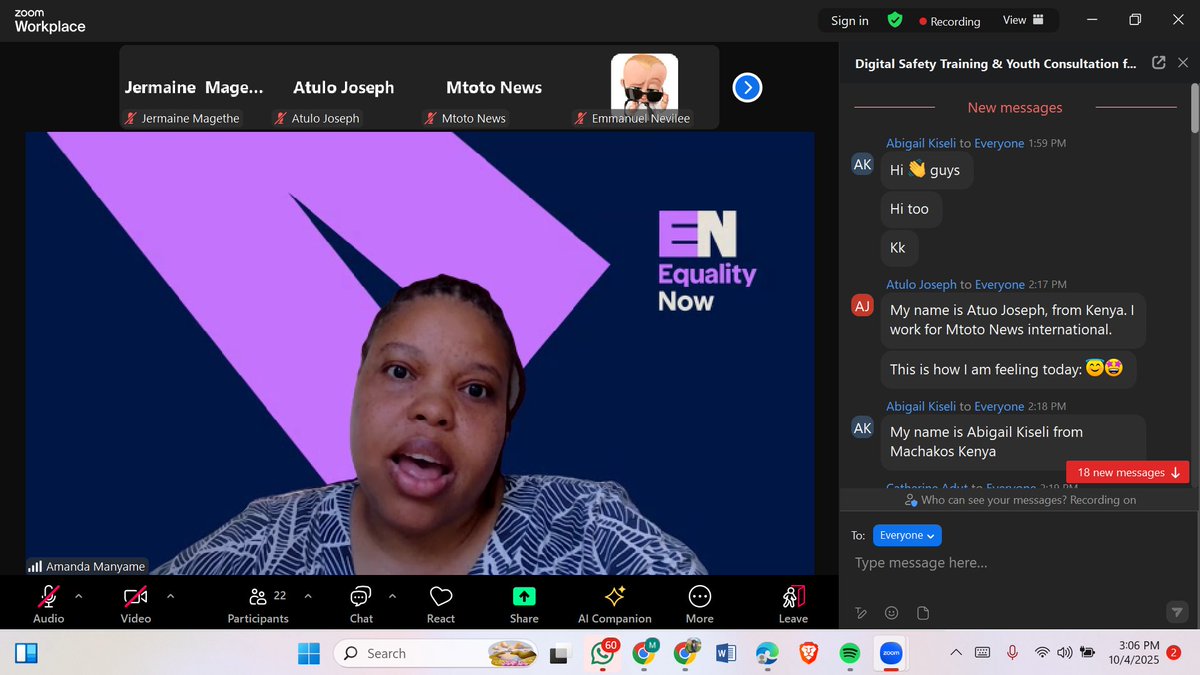Open Microsoft Edge from the taskbar
The width and height of the screenshot is (1200, 675).
pos(767,653)
